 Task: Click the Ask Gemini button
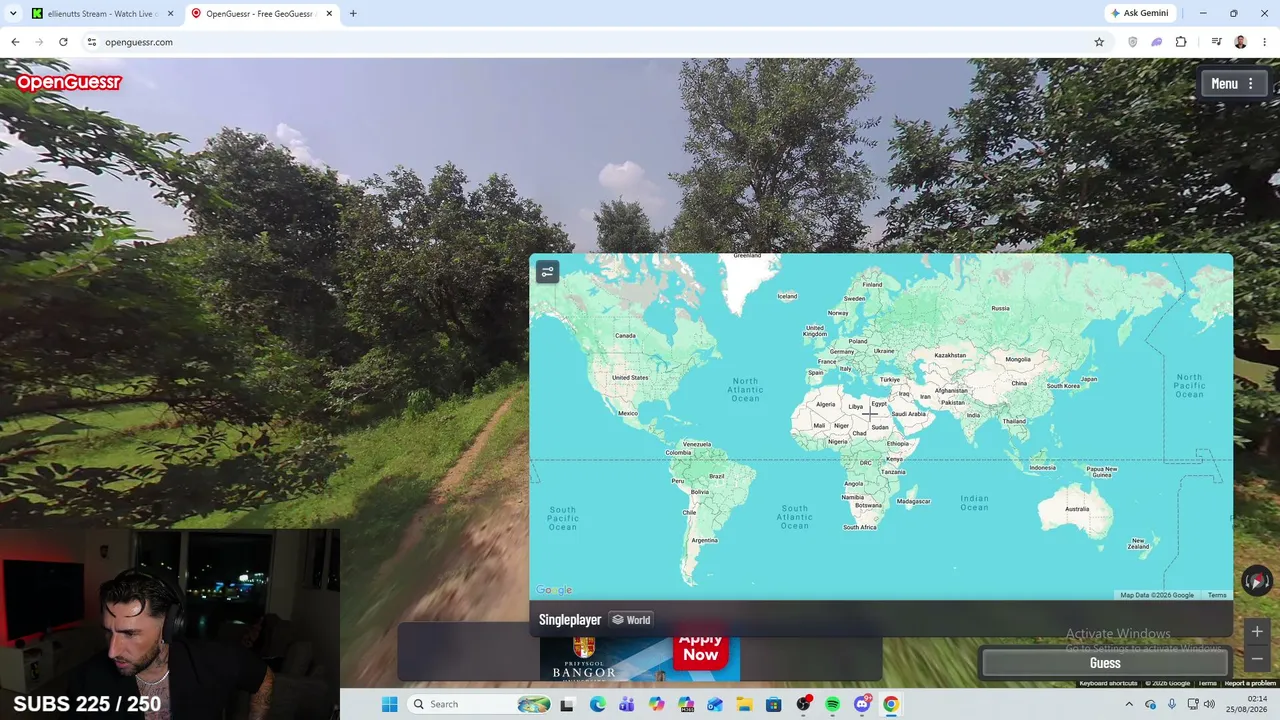click(x=1139, y=13)
